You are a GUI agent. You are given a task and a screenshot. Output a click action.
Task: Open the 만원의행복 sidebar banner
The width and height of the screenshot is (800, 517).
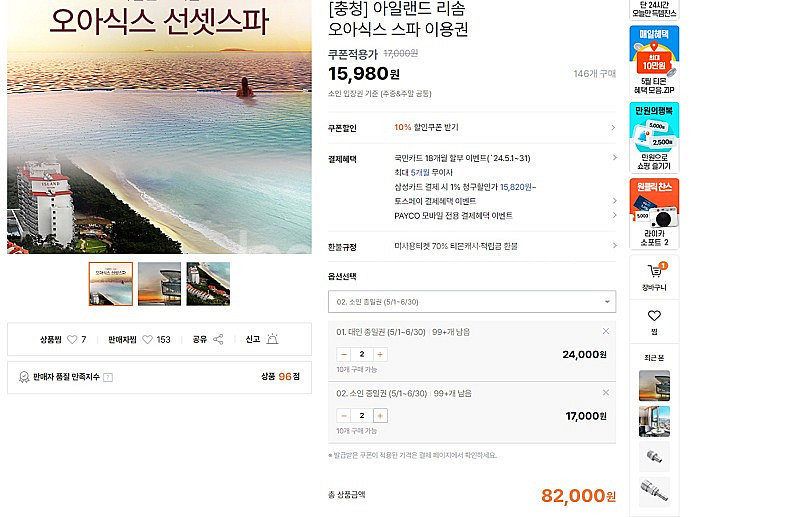(x=654, y=138)
